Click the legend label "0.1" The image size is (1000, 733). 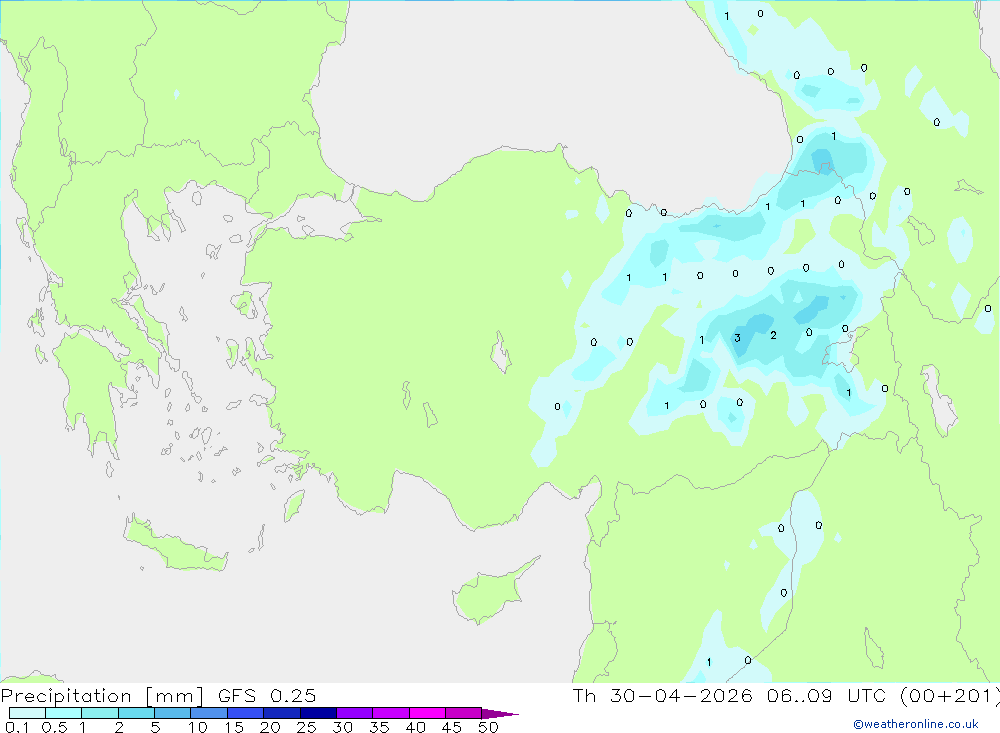[x=17, y=727]
